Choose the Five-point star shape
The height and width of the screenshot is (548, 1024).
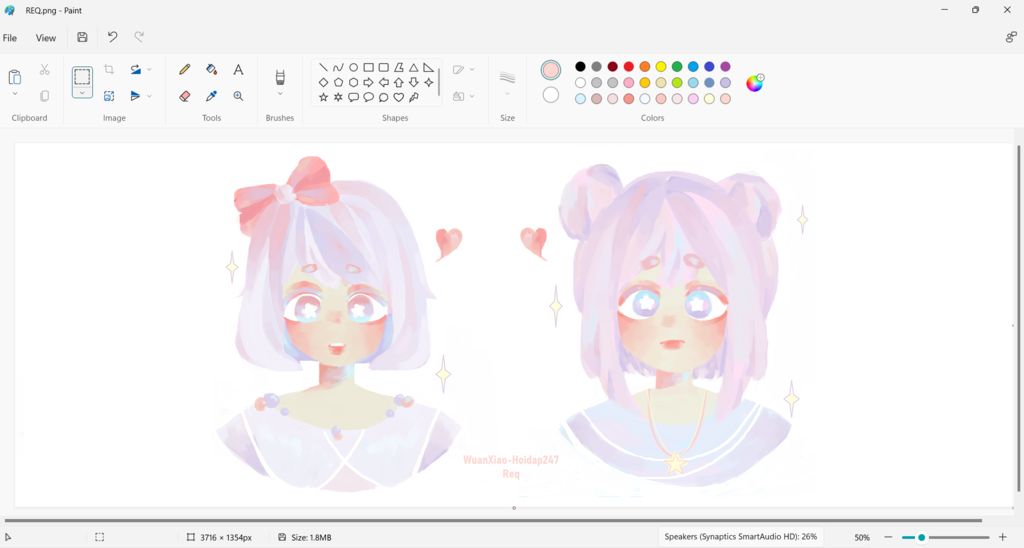click(323, 97)
